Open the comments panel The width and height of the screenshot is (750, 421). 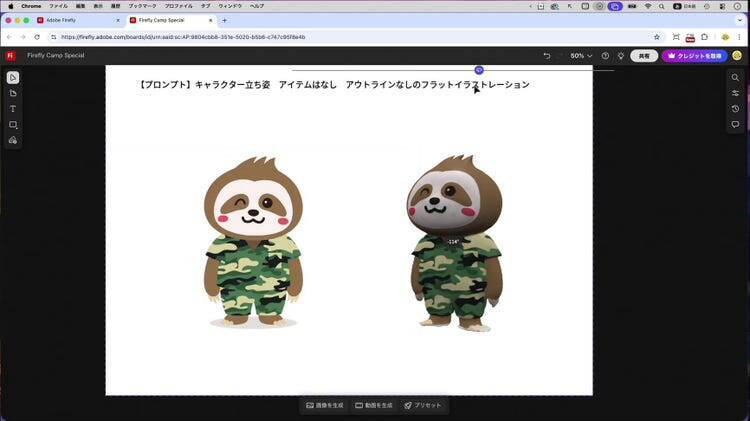(735, 124)
